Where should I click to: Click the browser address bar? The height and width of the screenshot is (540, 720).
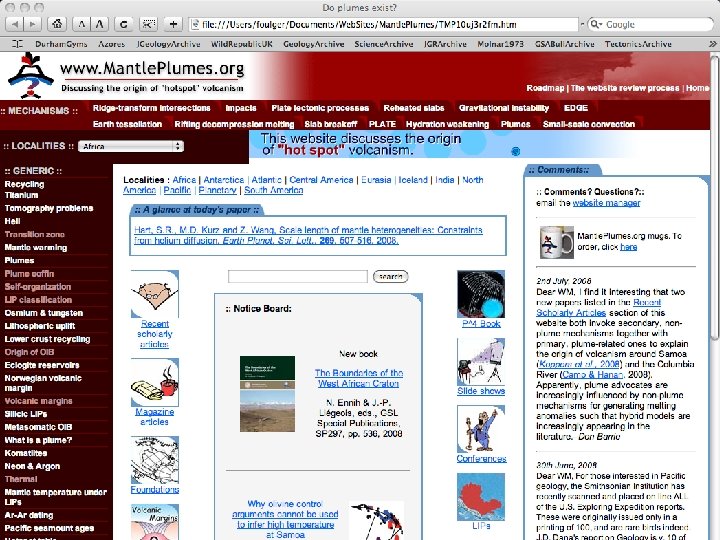pyautogui.click(x=384, y=24)
